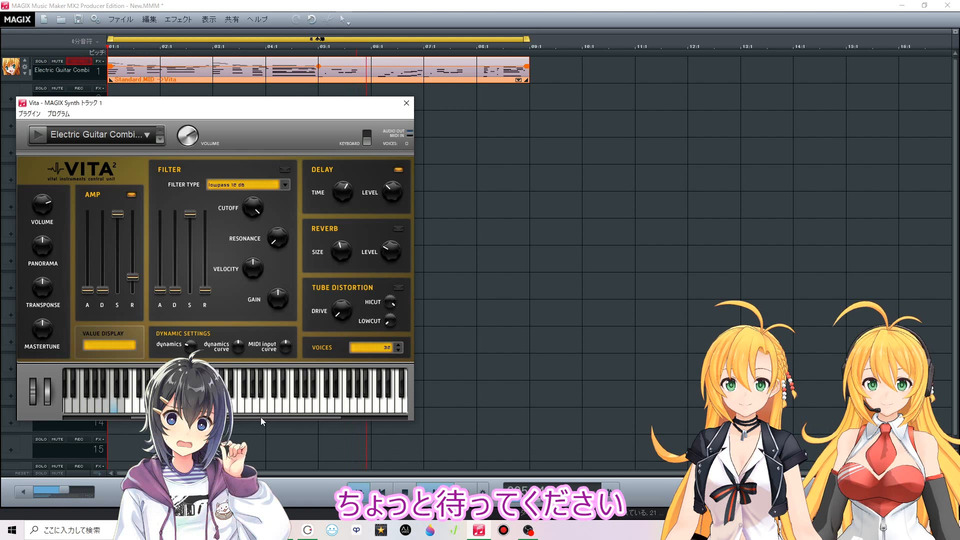Click the filter GAIN knob
Image resolution: width=960 pixels, height=540 pixels.
(277, 298)
